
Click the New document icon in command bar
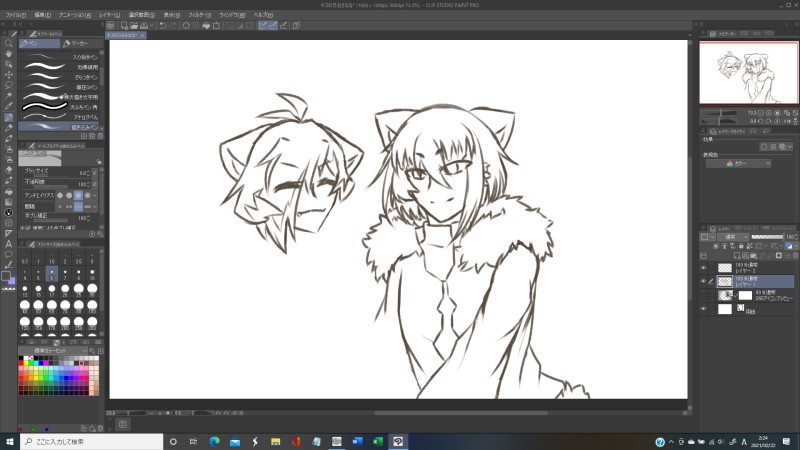tap(124, 25)
